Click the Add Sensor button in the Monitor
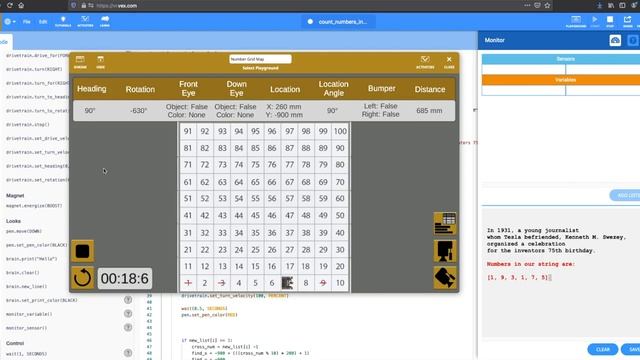The height and width of the screenshot is (360, 640). click(x=625, y=196)
